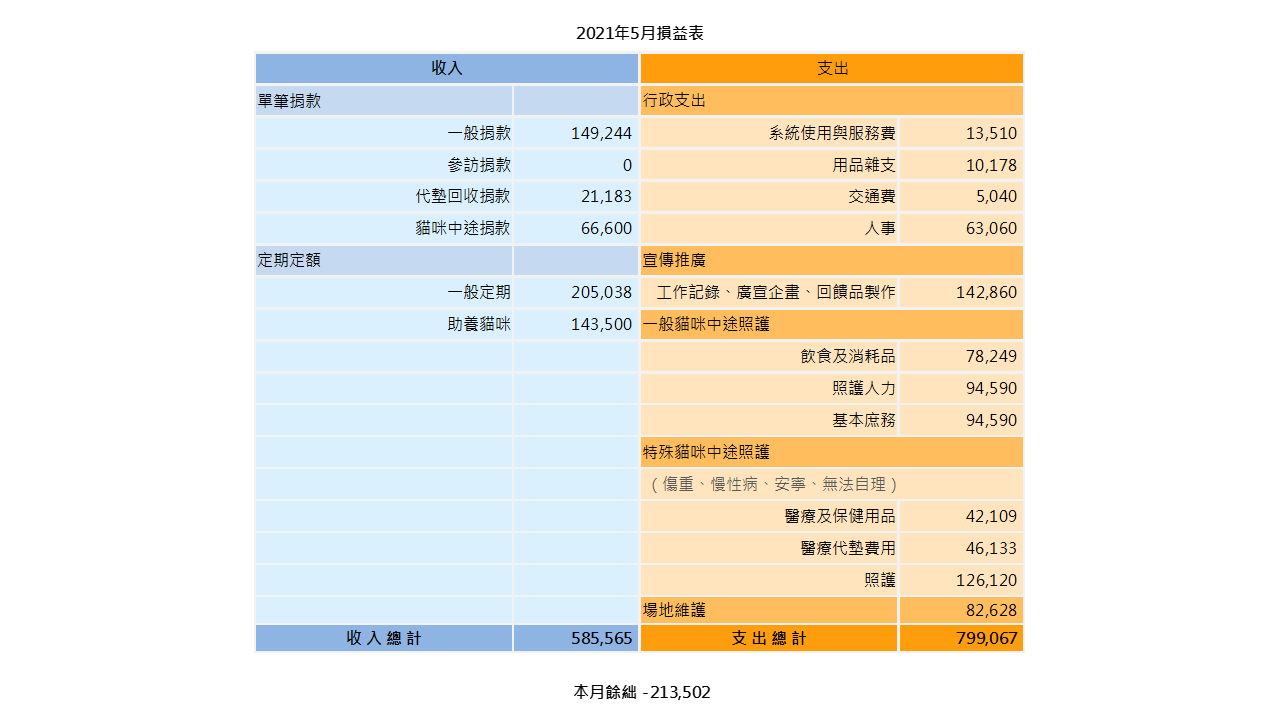The width and height of the screenshot is (1280, 720).
Task: Click the 收入總計 footer label
Action: point(384,638)
